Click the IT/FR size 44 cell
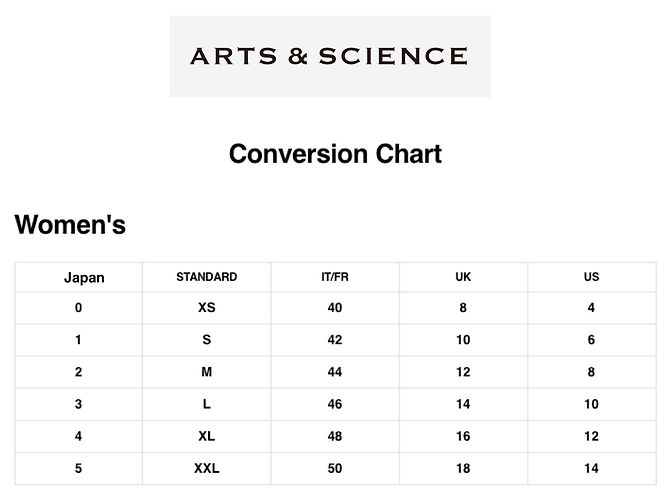 pyautogui.click(x=335, y=372)
